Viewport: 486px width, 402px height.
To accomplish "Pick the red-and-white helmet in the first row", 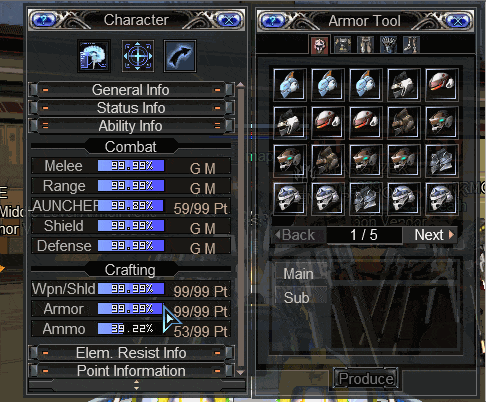I will [x=442, y=85].
